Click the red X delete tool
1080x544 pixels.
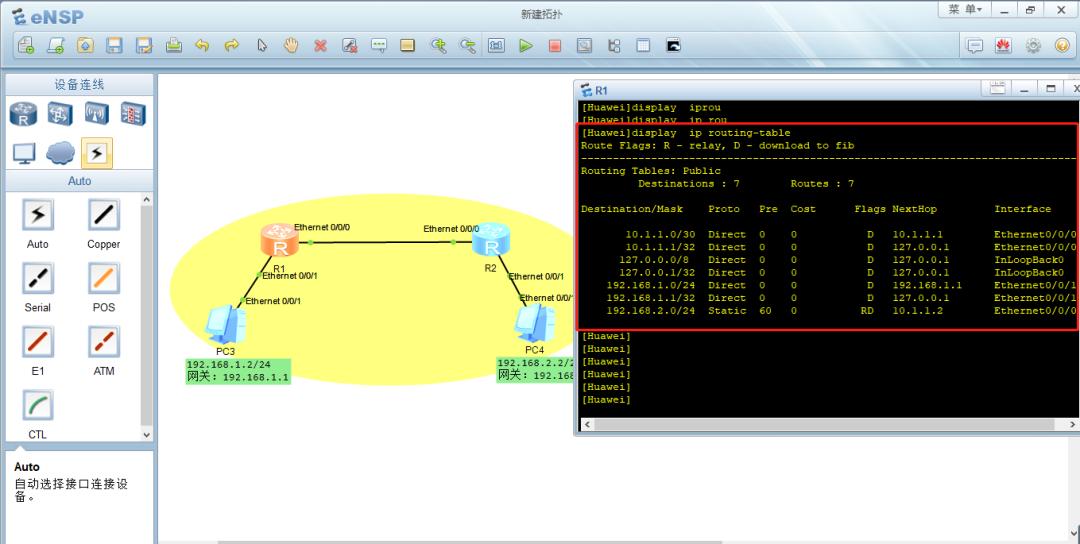tap(321, 46)
